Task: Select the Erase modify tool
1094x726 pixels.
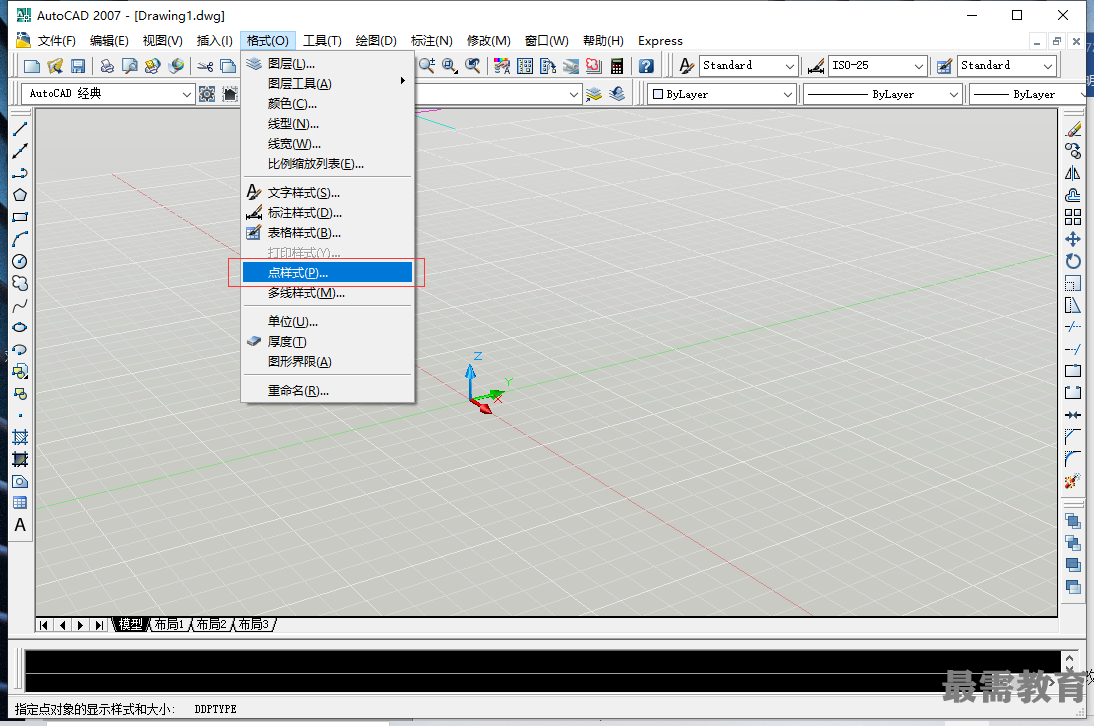Action: click(x=1073, y=129)
